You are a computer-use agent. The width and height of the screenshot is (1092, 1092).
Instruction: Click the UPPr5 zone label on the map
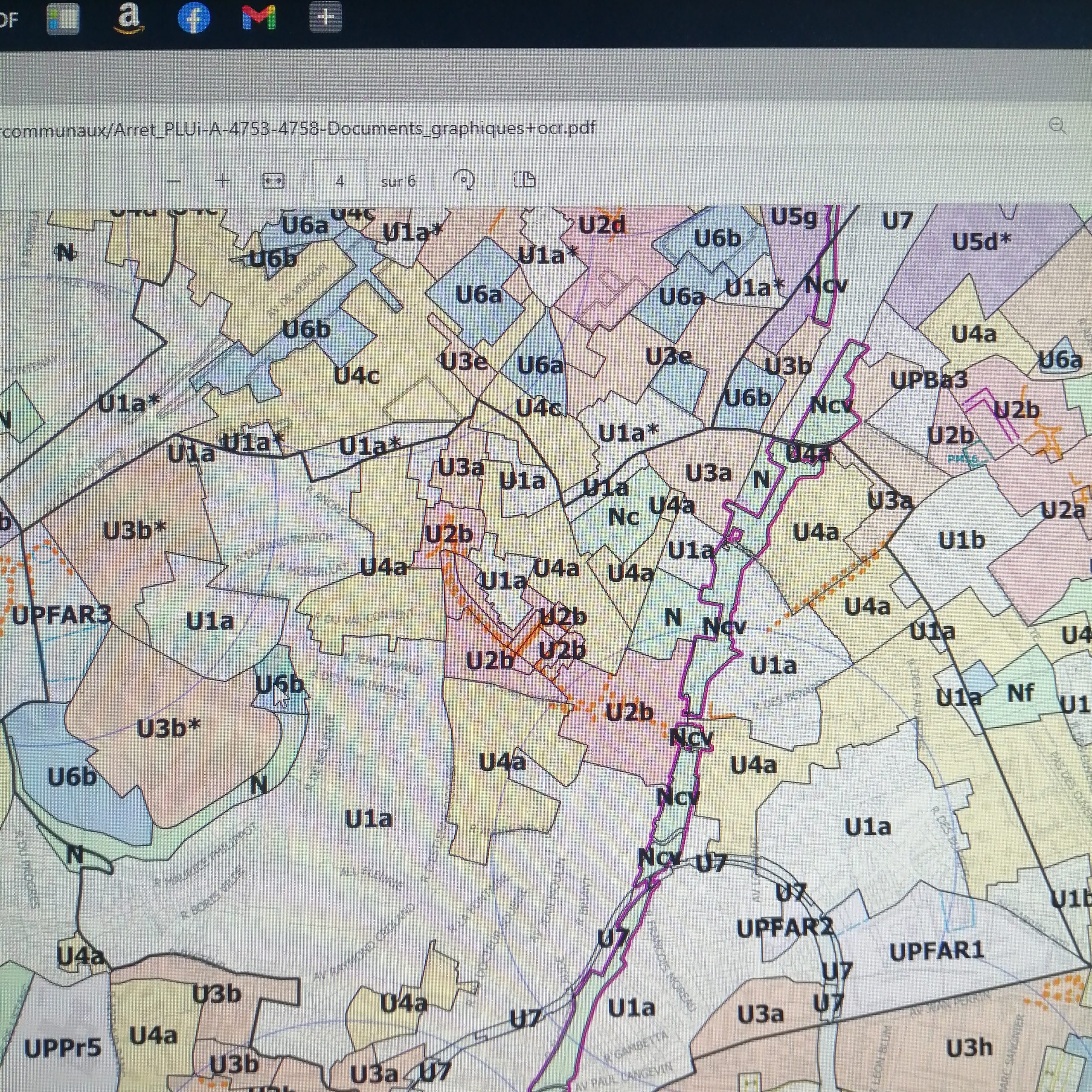click(x=62, y=1049)
